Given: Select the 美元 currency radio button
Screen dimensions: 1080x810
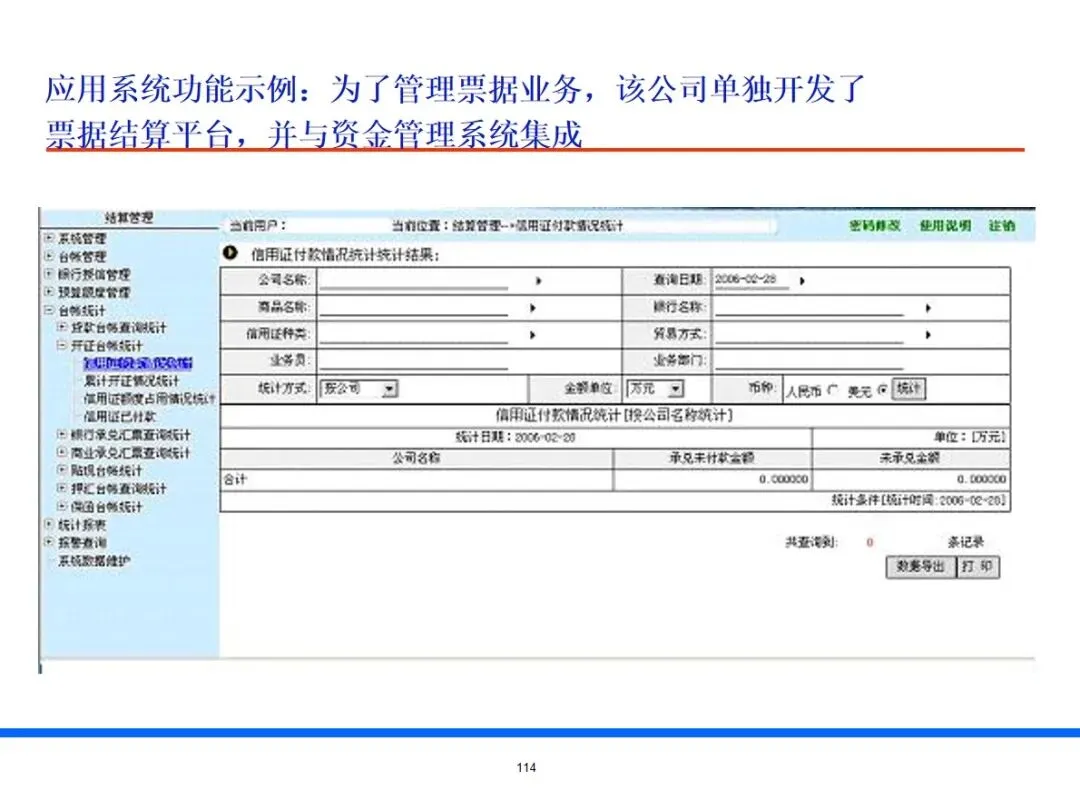Looking at the screenshot, I should pyautogui.click(x=882, y=391).
